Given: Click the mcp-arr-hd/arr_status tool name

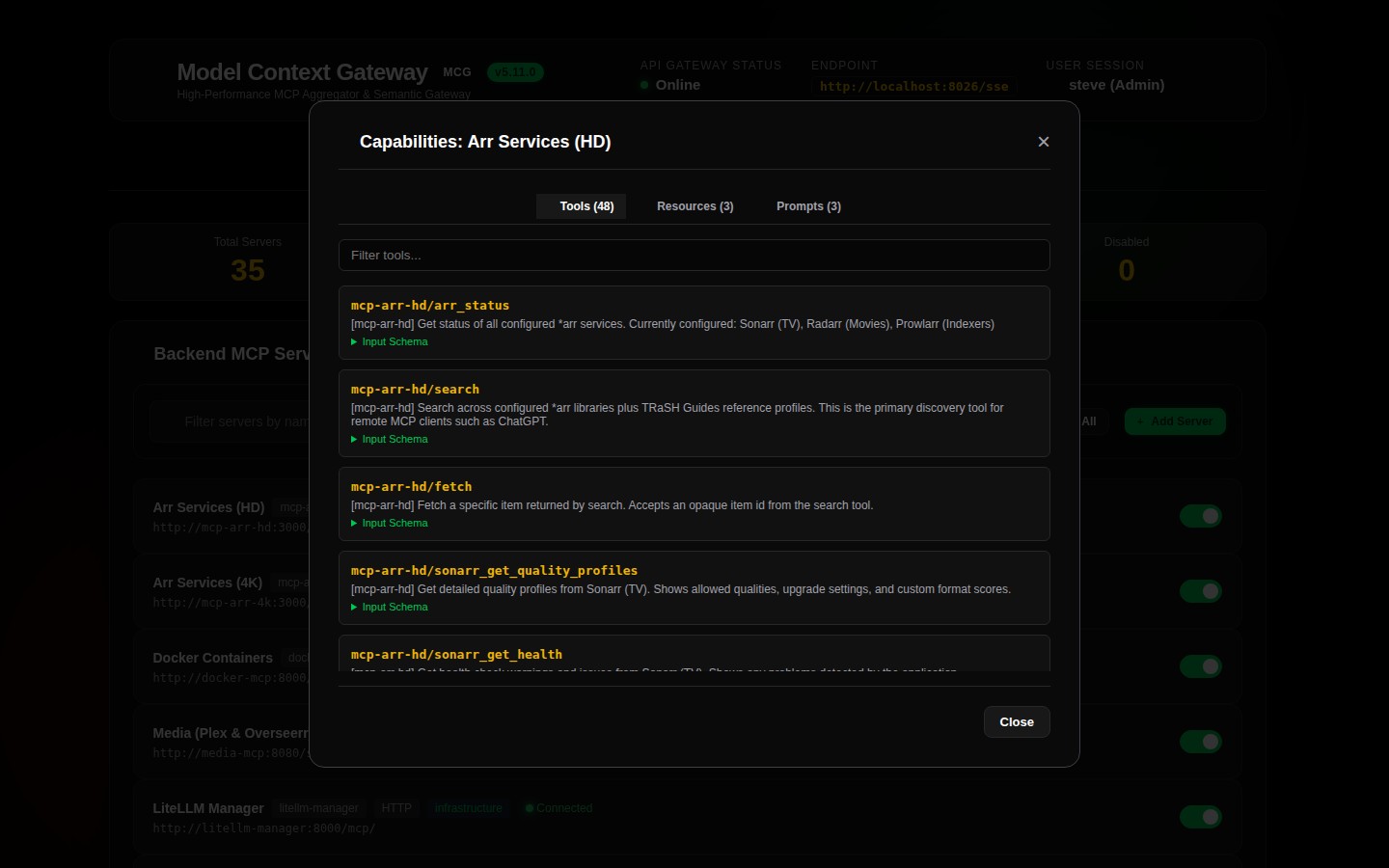Looking at the screenshot, I should click(430, 306).
